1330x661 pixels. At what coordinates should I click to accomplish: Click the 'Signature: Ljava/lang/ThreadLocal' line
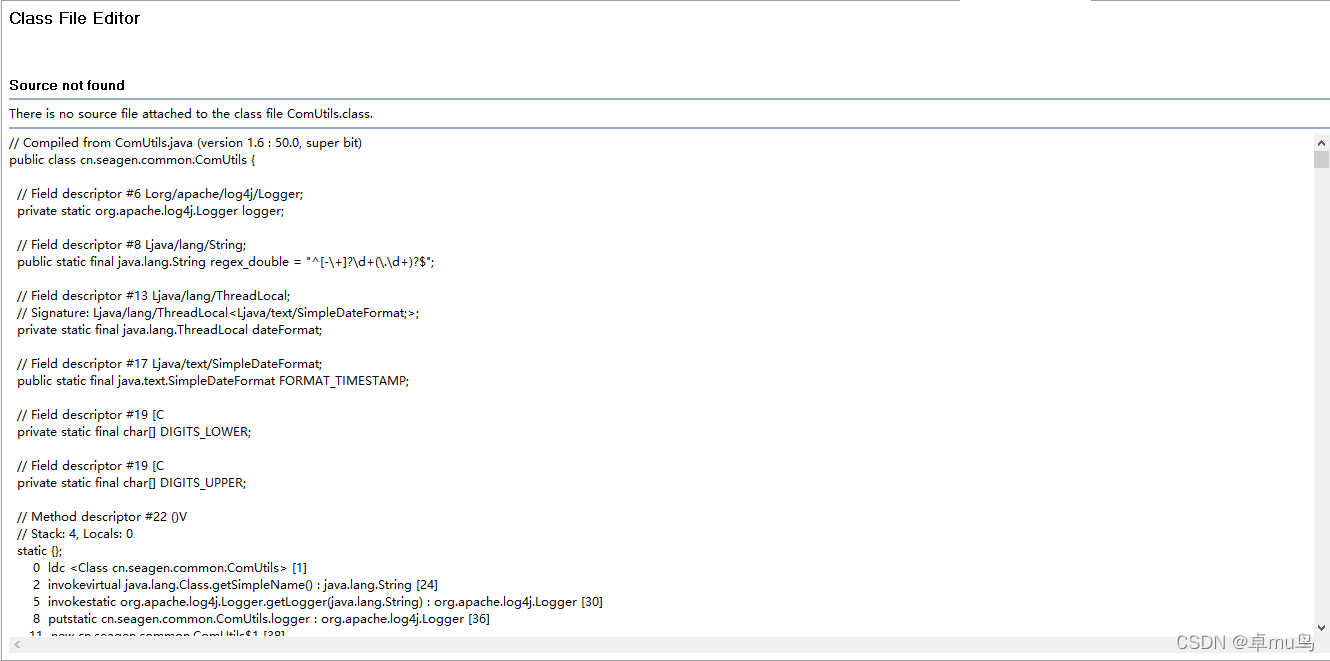[218, 313]
